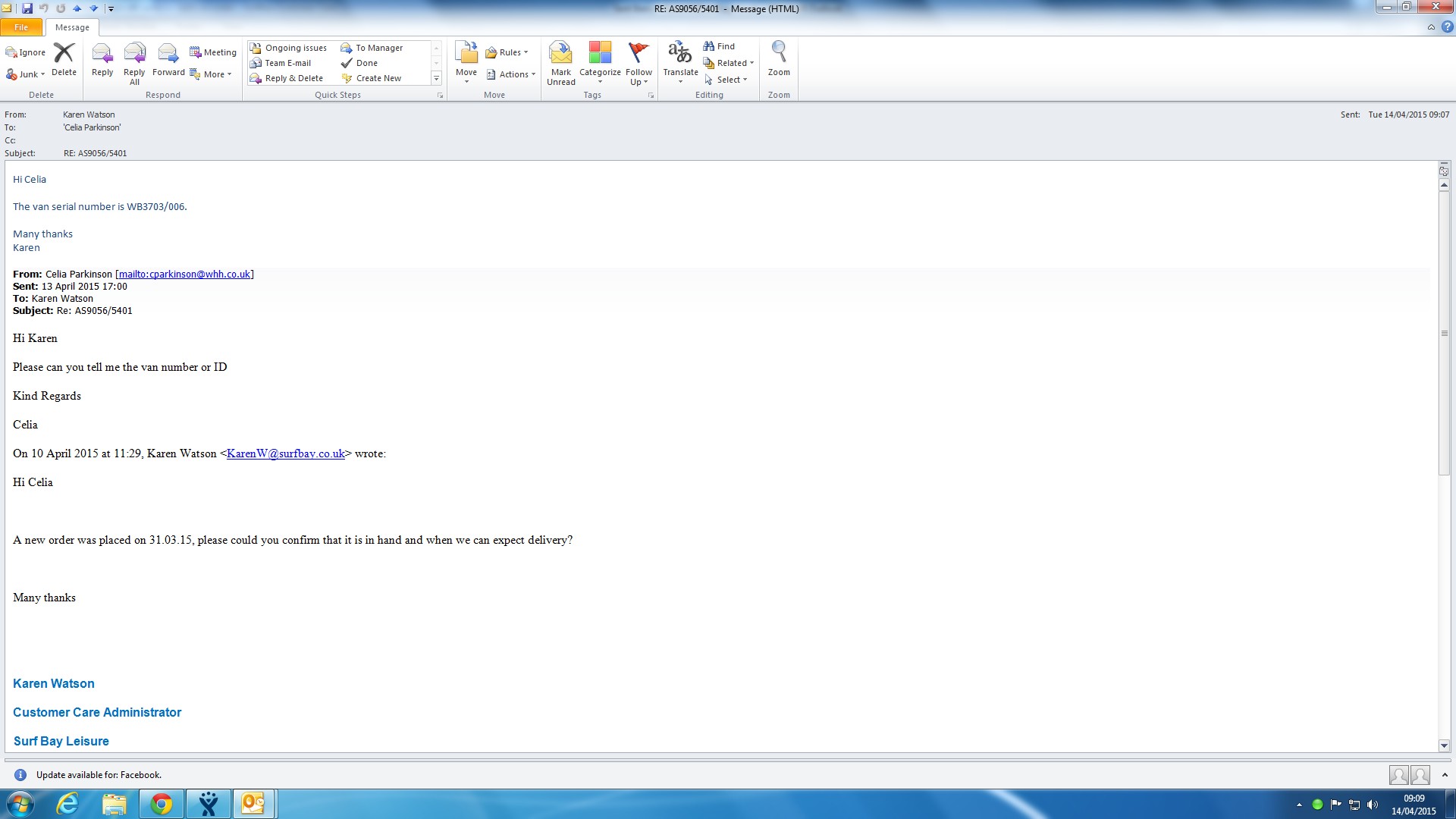Select the Message ribbon tab
1456x819 pixels.
tap(72, 27)
